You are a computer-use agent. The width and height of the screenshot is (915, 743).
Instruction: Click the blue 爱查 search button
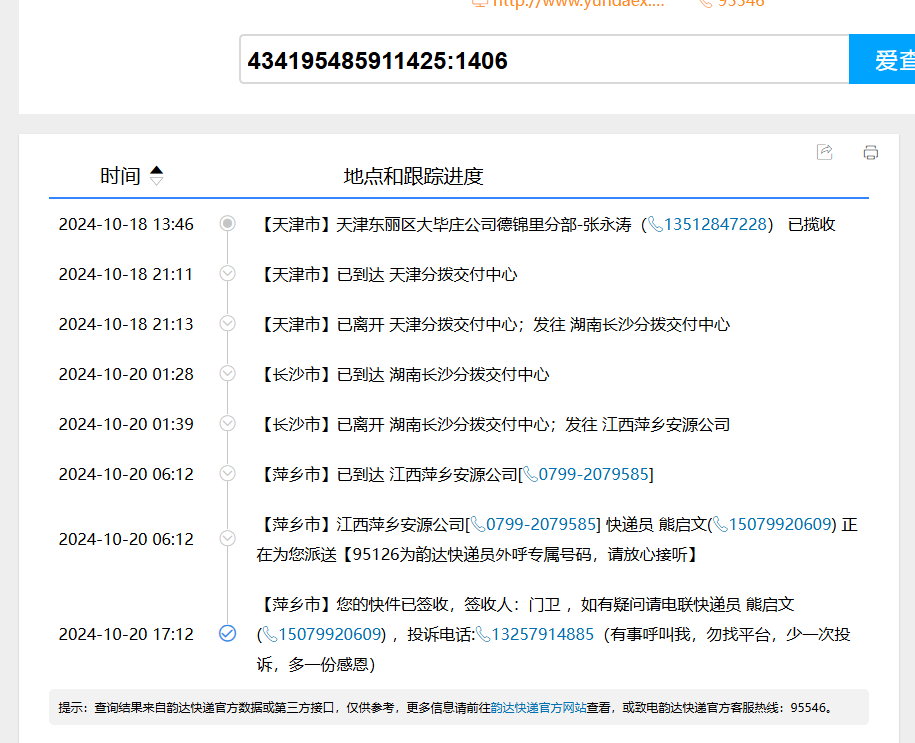882,59
